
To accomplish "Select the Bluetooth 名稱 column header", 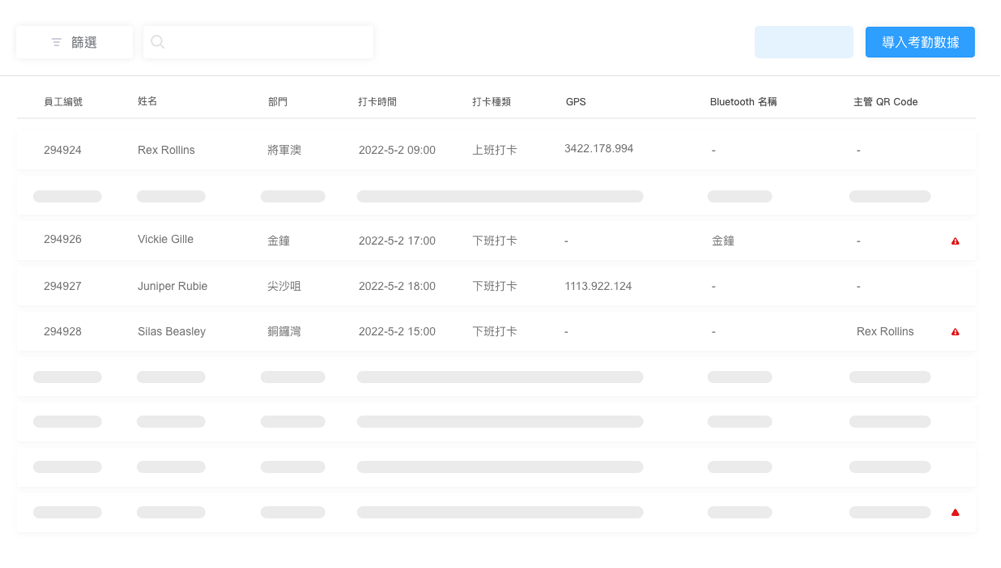I will (743, 101).
